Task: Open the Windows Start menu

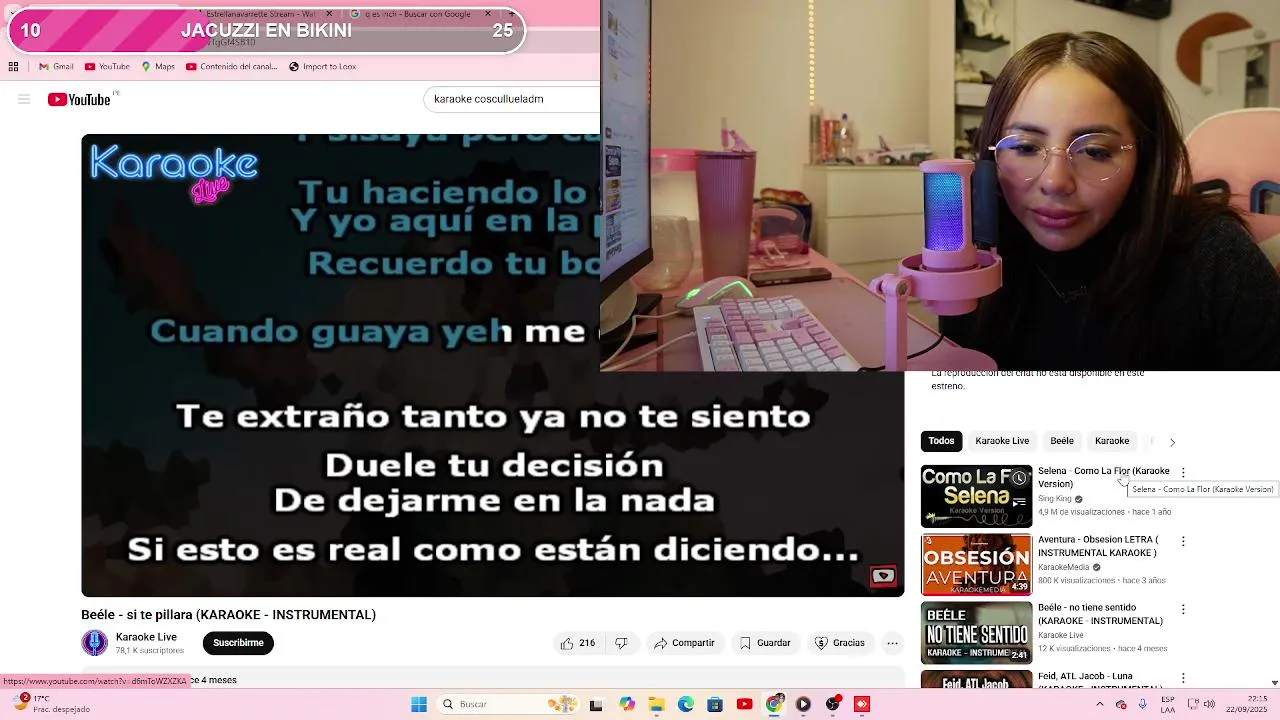Action: click(x=419, y=704)
